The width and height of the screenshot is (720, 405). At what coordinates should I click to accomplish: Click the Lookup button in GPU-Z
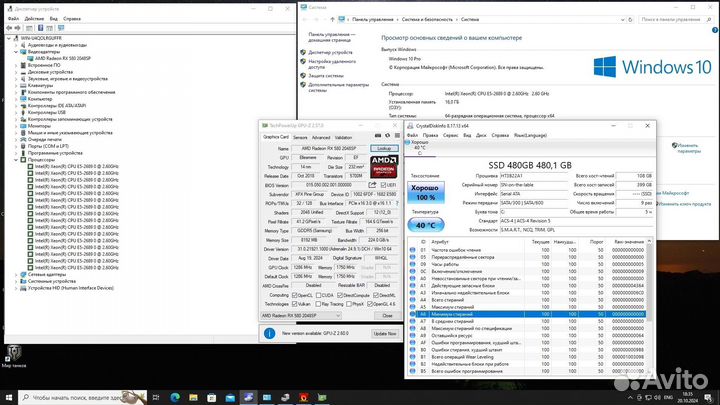[384, 148]
